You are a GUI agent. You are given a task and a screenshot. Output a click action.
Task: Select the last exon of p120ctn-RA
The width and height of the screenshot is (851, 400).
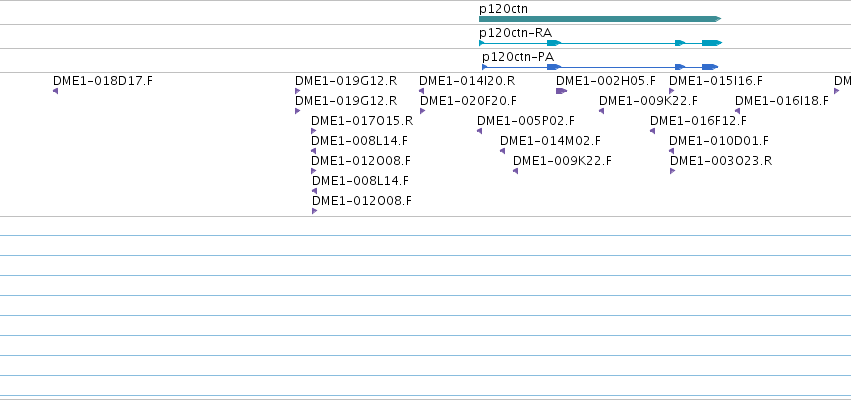(x=712, y=43)
